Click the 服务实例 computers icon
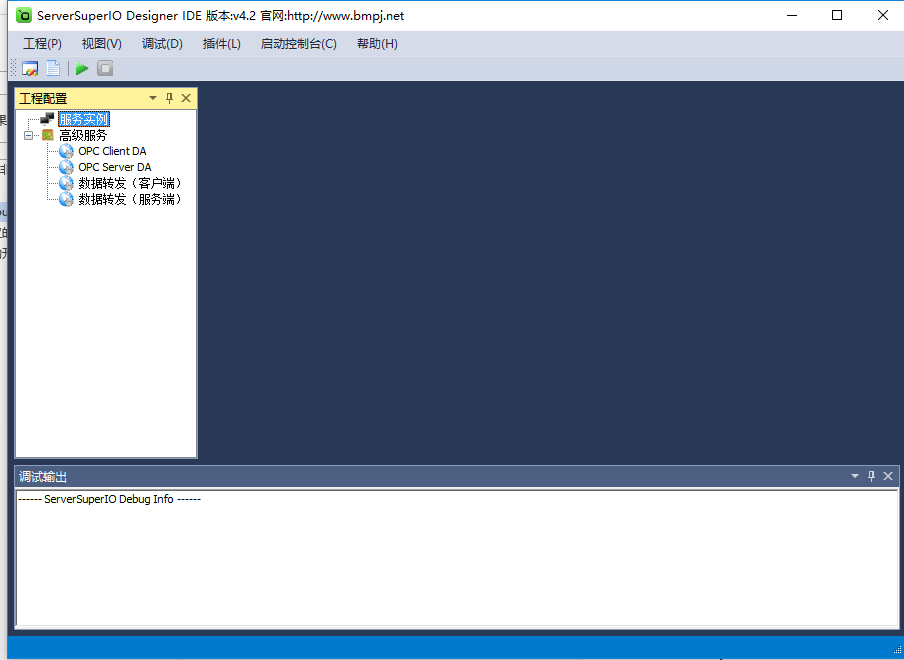The image size is (904, 660). [47, 119]
